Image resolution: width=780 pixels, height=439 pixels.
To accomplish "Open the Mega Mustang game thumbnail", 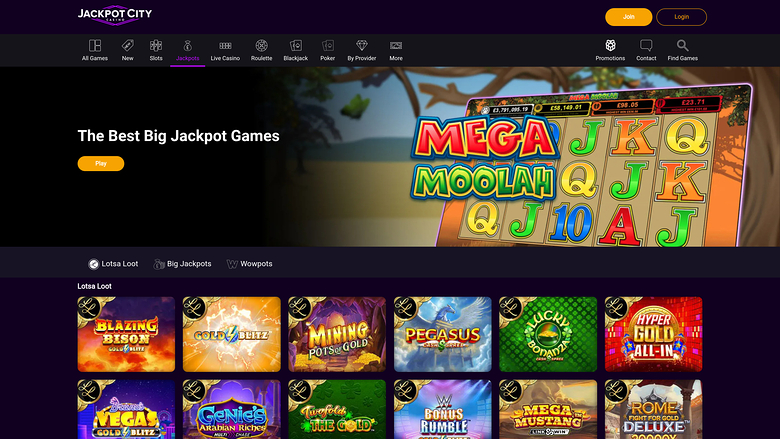I will 548,410.
